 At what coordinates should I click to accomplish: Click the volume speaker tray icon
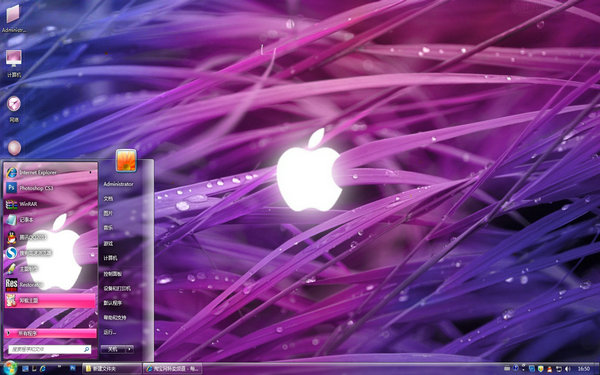567,369
